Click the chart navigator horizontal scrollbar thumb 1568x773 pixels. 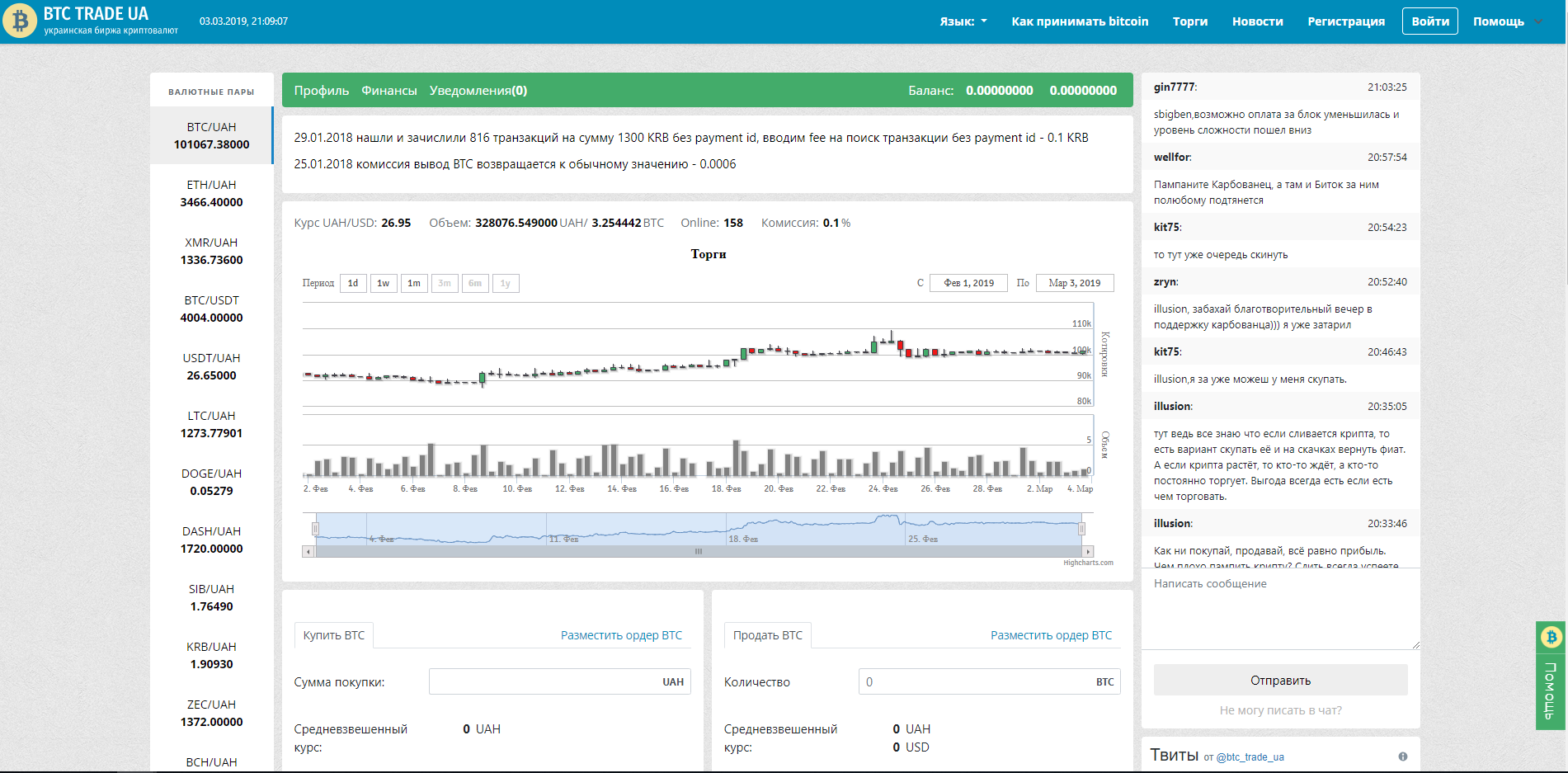pos(699,551)
